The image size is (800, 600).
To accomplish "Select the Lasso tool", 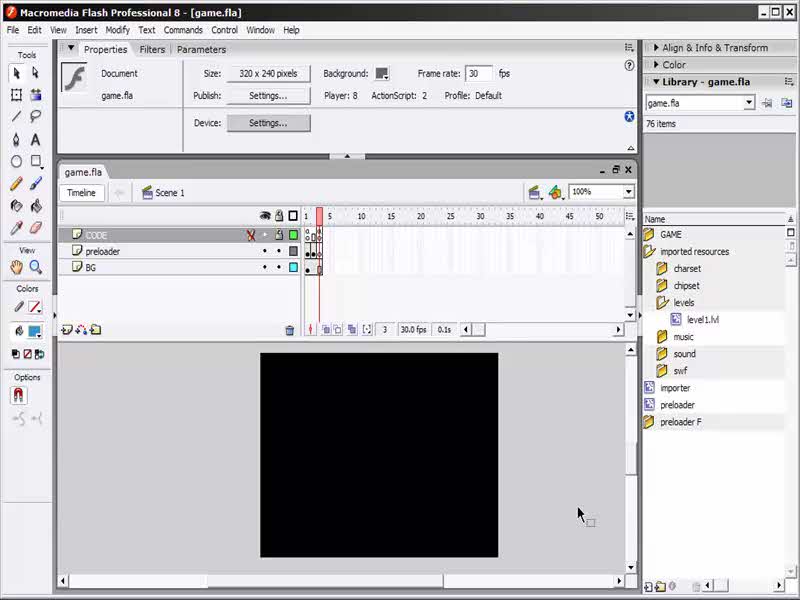I will 36,117.
